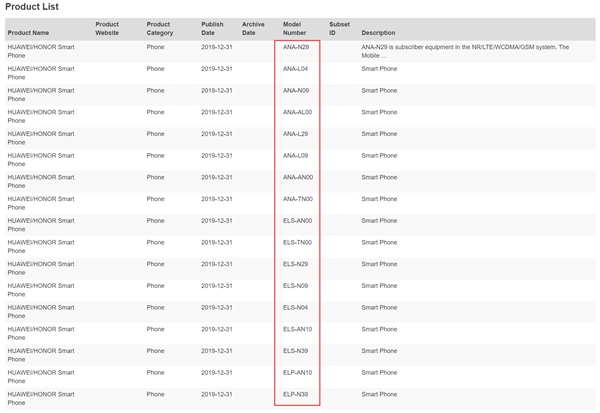Select publish date in the ELS-N04 row
This screenshot has width=600, height=413.
[217, 307]
